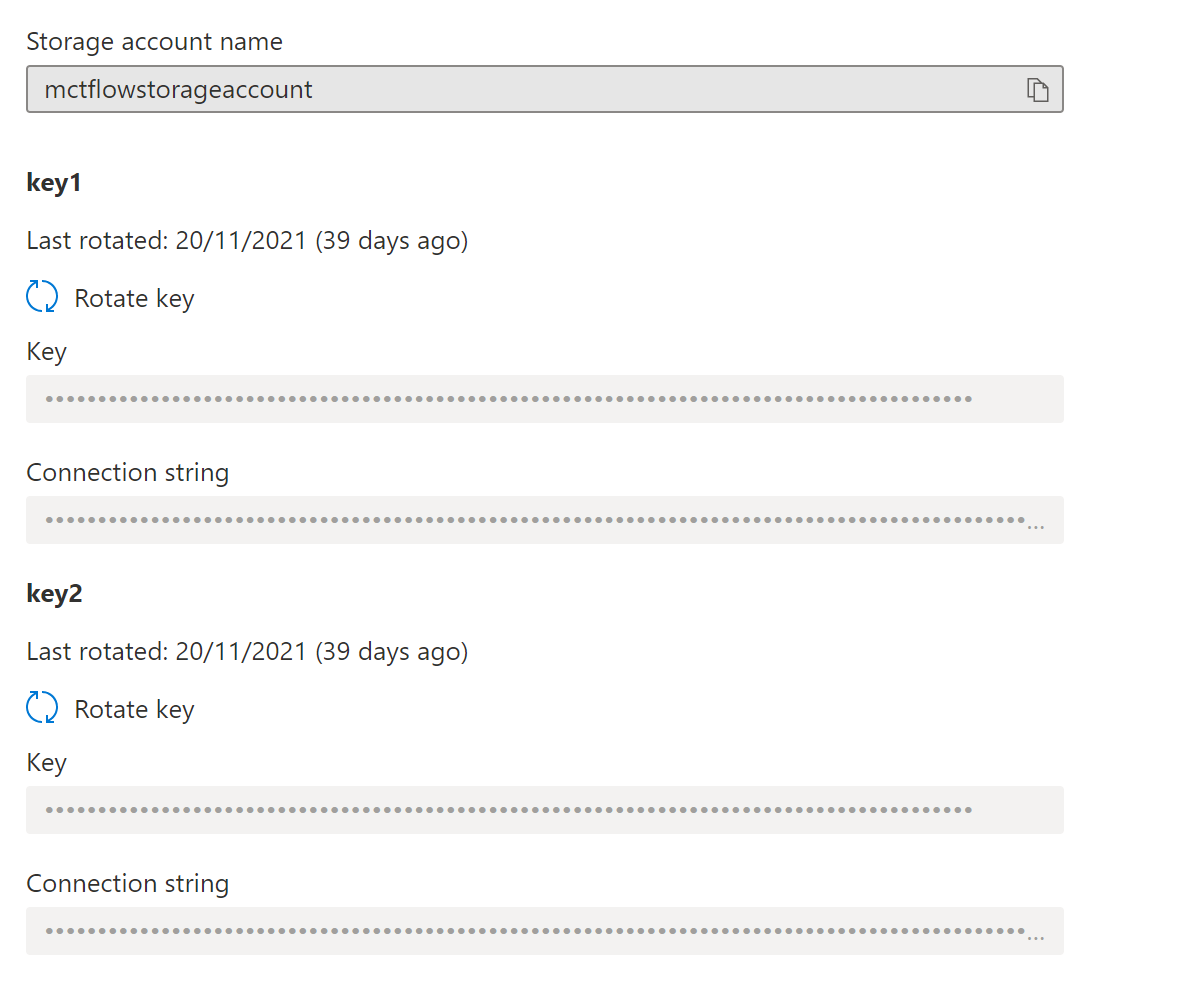Image resolution: width=1197 pixels, height=1008 pixels.
Task: Click the 'Key' label under key1
Action: coord(46,352)
